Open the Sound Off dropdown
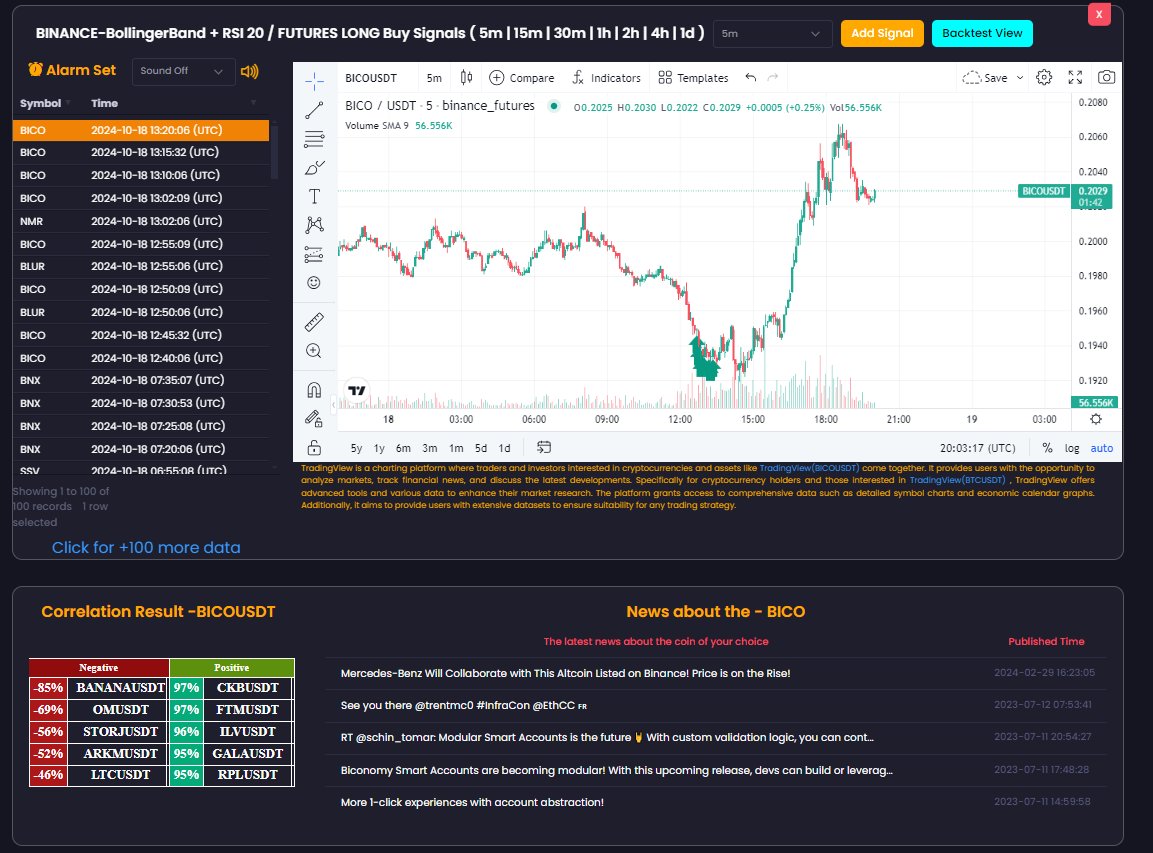Screen dimensions: 1153x853 pyautogui.click(x=183, y=71)
